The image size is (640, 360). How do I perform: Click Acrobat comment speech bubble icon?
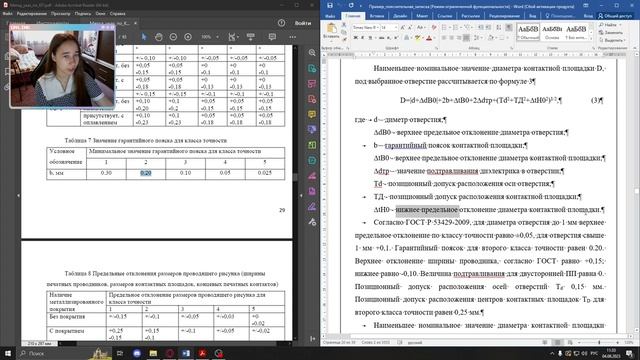pyautogui.click(x=272, y=37)
